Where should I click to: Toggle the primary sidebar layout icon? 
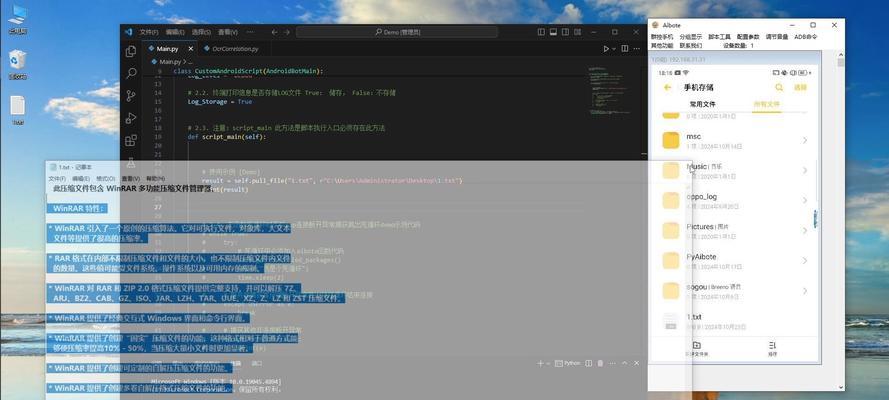[541, 32]
